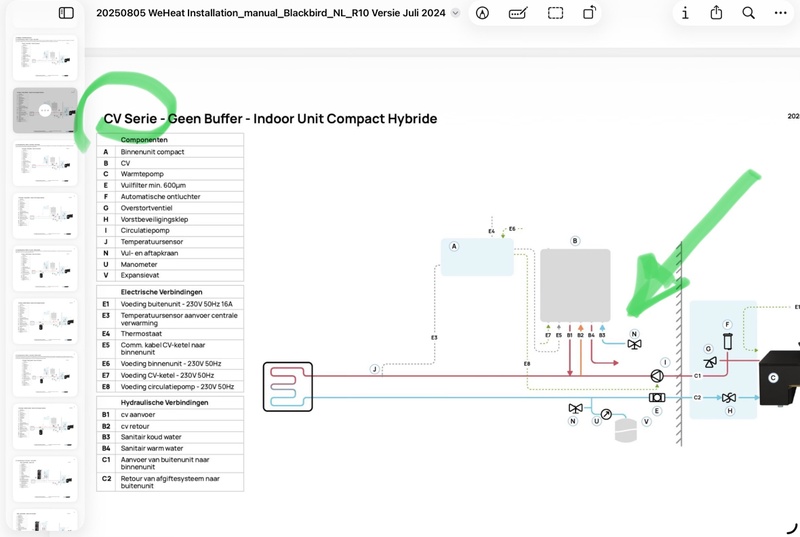This screenshot has width=800, height=537.
Task: Click the grey CV boiler box B
Action: [x=575, y=285]
